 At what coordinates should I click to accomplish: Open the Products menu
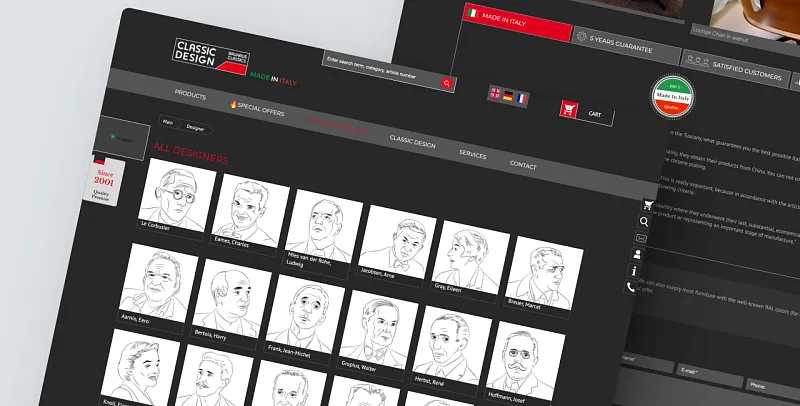[x=190, y=94]
